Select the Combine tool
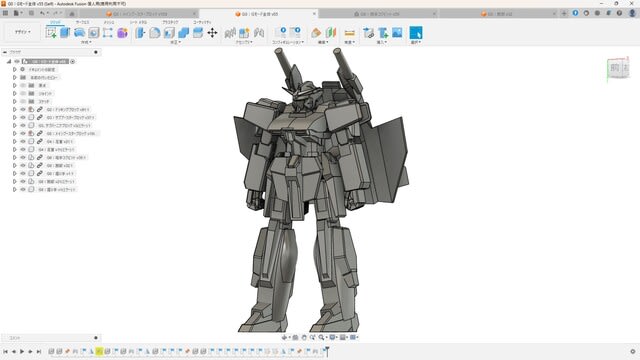Screen dimensions: 640x360 pos(184,33)
